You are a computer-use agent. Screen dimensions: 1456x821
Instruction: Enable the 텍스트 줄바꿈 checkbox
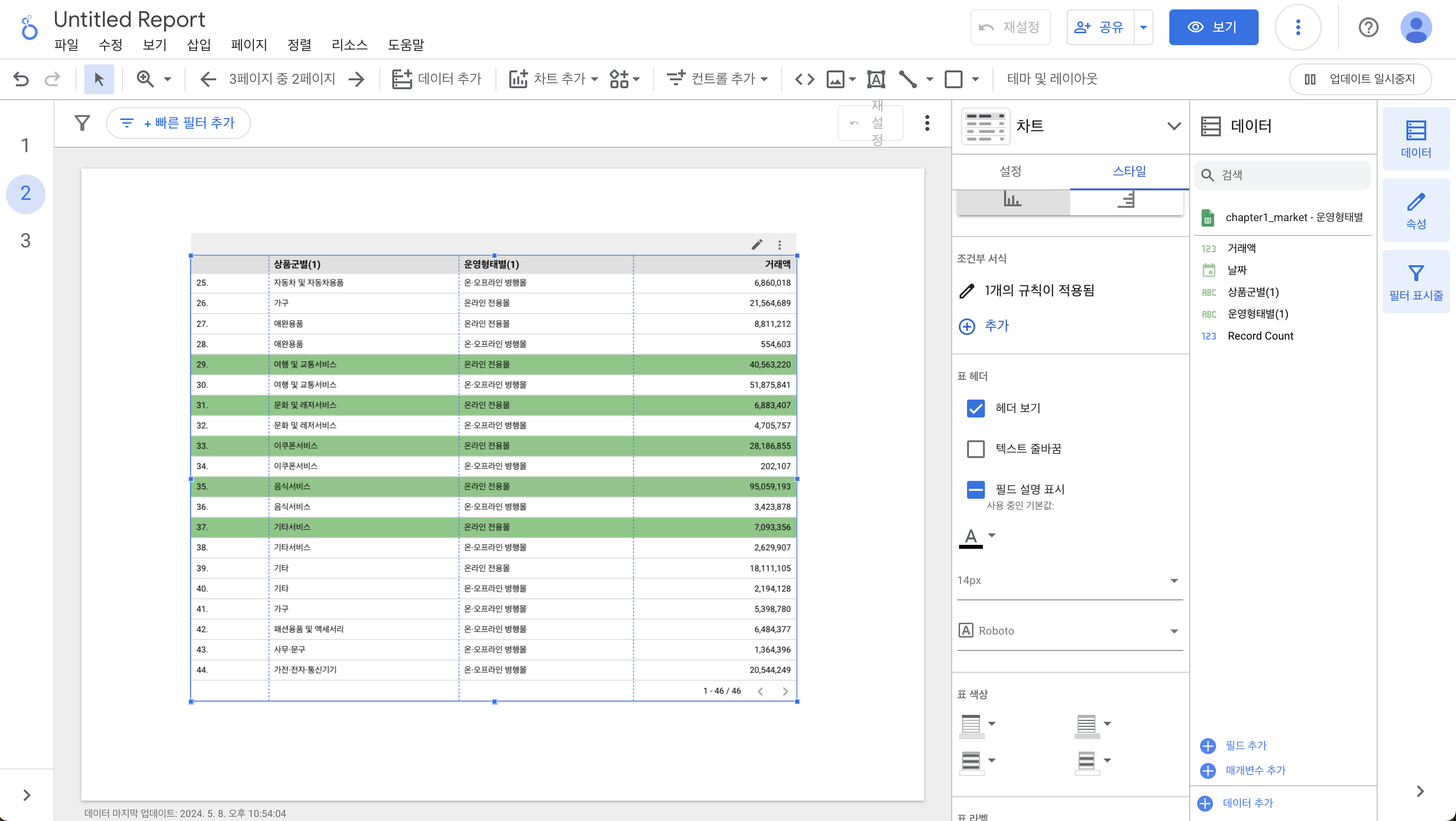pyautogui.click(x=975, y=449)
